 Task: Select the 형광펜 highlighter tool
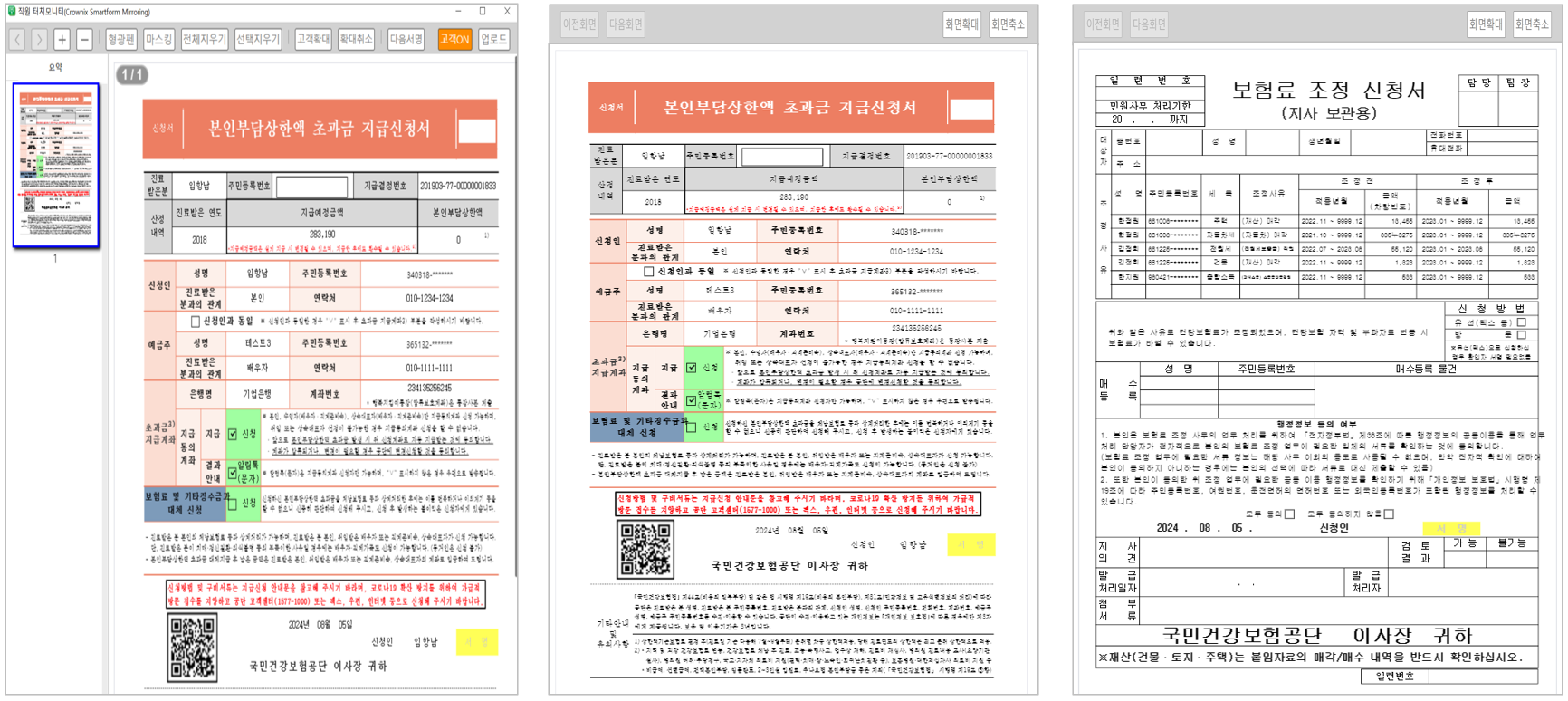click(x=120, y=39)
